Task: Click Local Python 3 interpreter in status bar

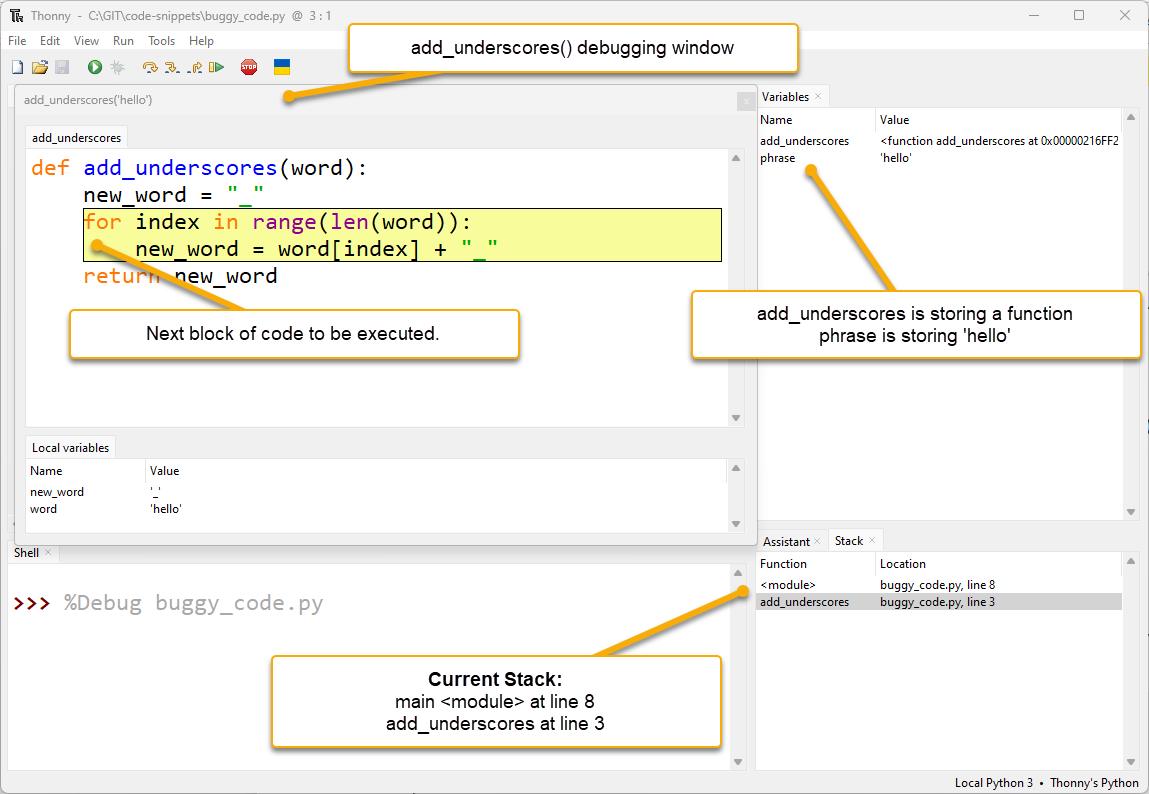Action: (x=994, y=782)
